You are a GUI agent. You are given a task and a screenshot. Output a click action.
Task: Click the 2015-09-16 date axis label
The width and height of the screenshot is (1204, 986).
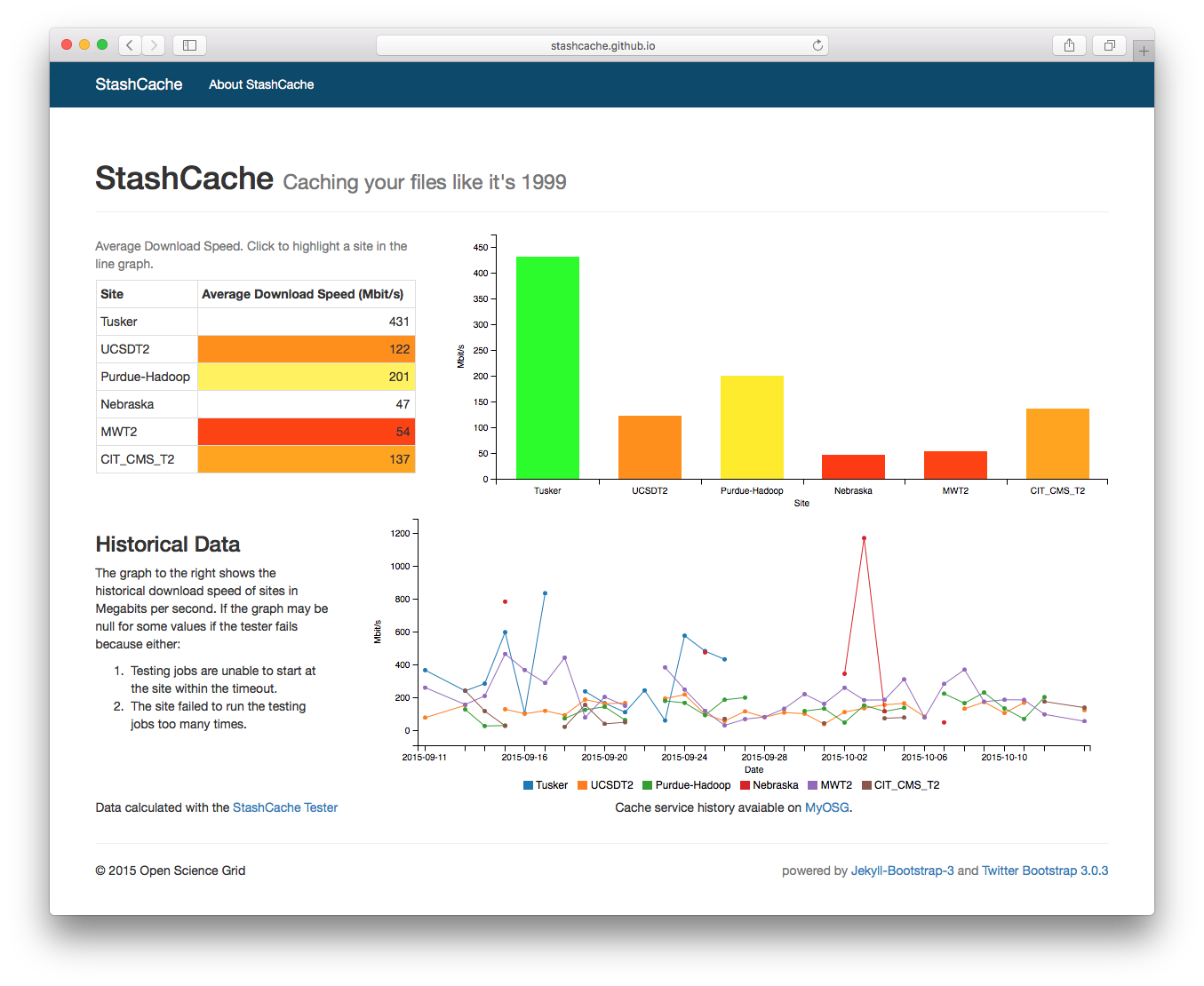(x=524, y=757)
